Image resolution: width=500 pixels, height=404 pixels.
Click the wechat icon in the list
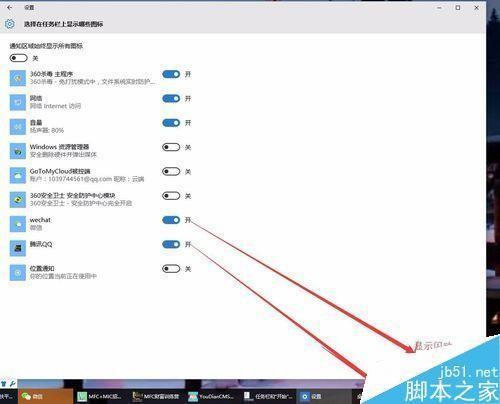18,224
